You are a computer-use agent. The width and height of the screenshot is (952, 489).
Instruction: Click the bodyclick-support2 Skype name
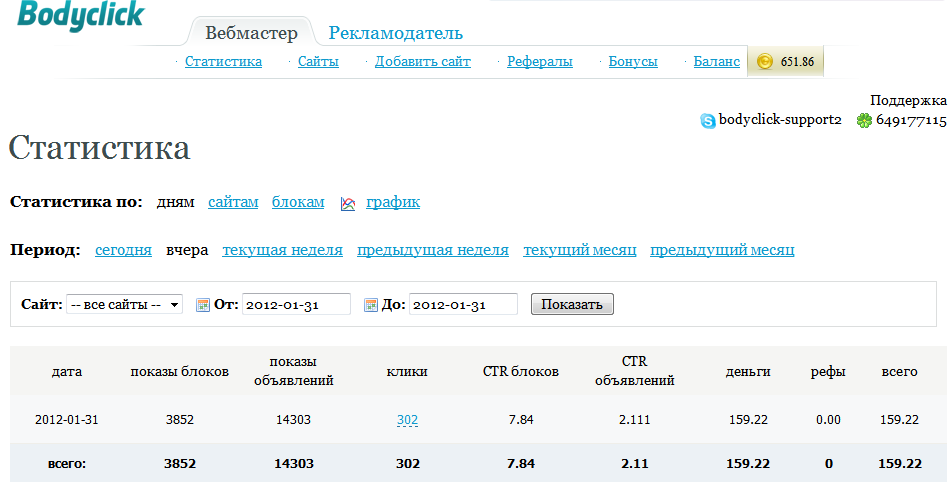click(x=780, y=120)
